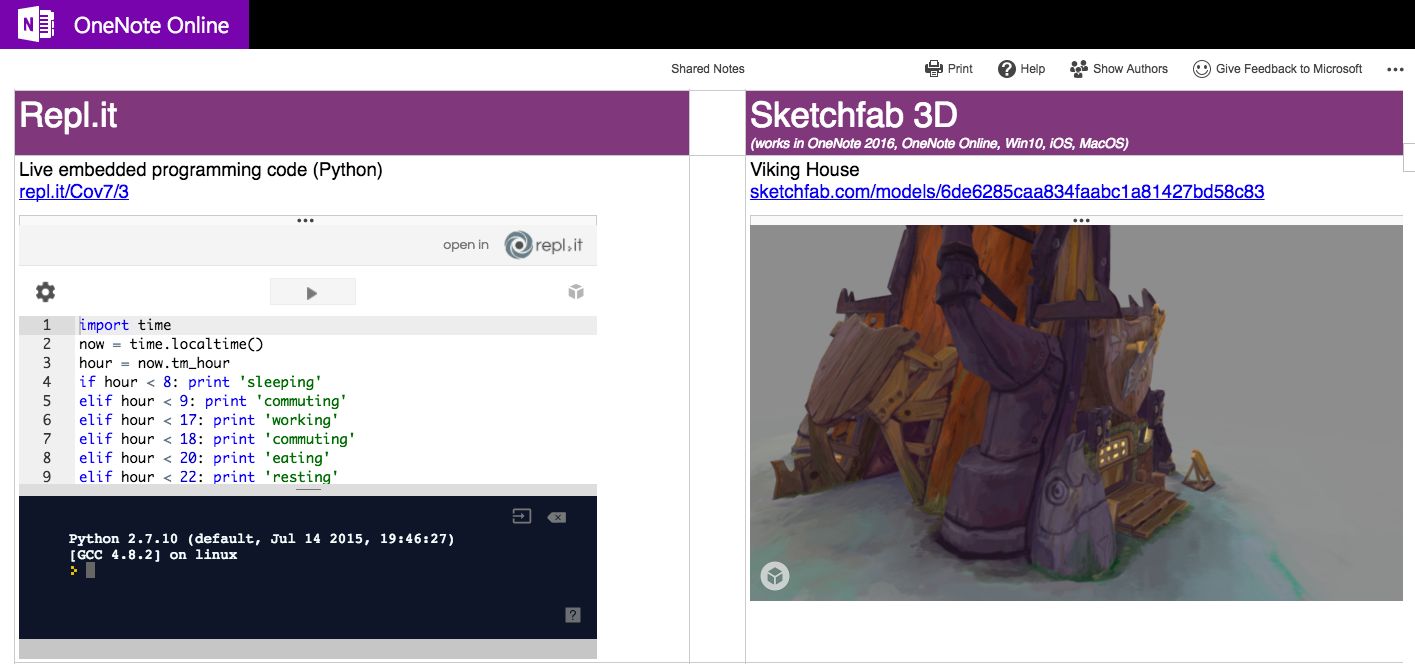This screenshot has width=1415, height=664.
Task: Open Help from the top toolbar
Action: (1021, 69)
